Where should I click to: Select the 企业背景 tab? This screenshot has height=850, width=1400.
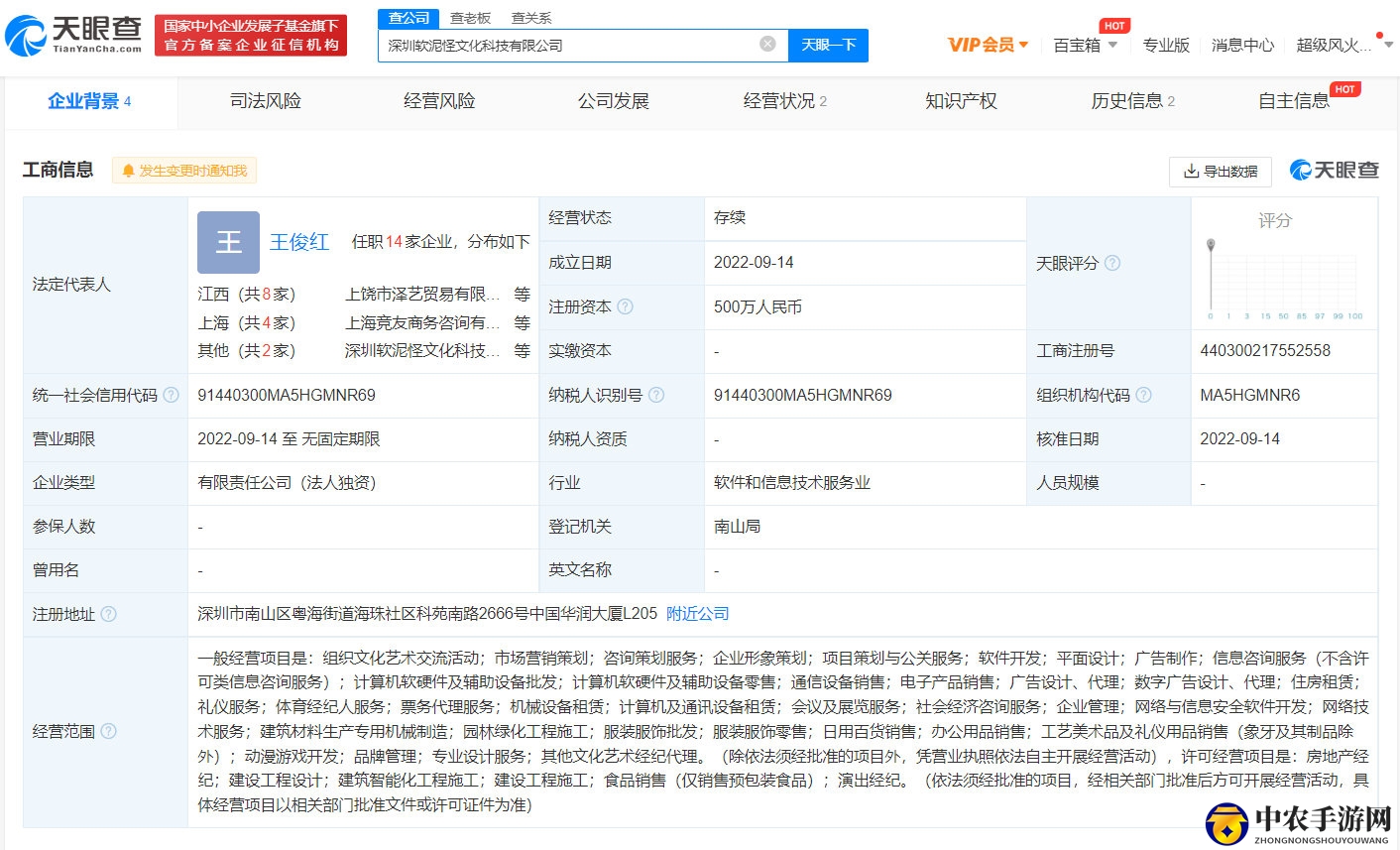coord(89,101)
